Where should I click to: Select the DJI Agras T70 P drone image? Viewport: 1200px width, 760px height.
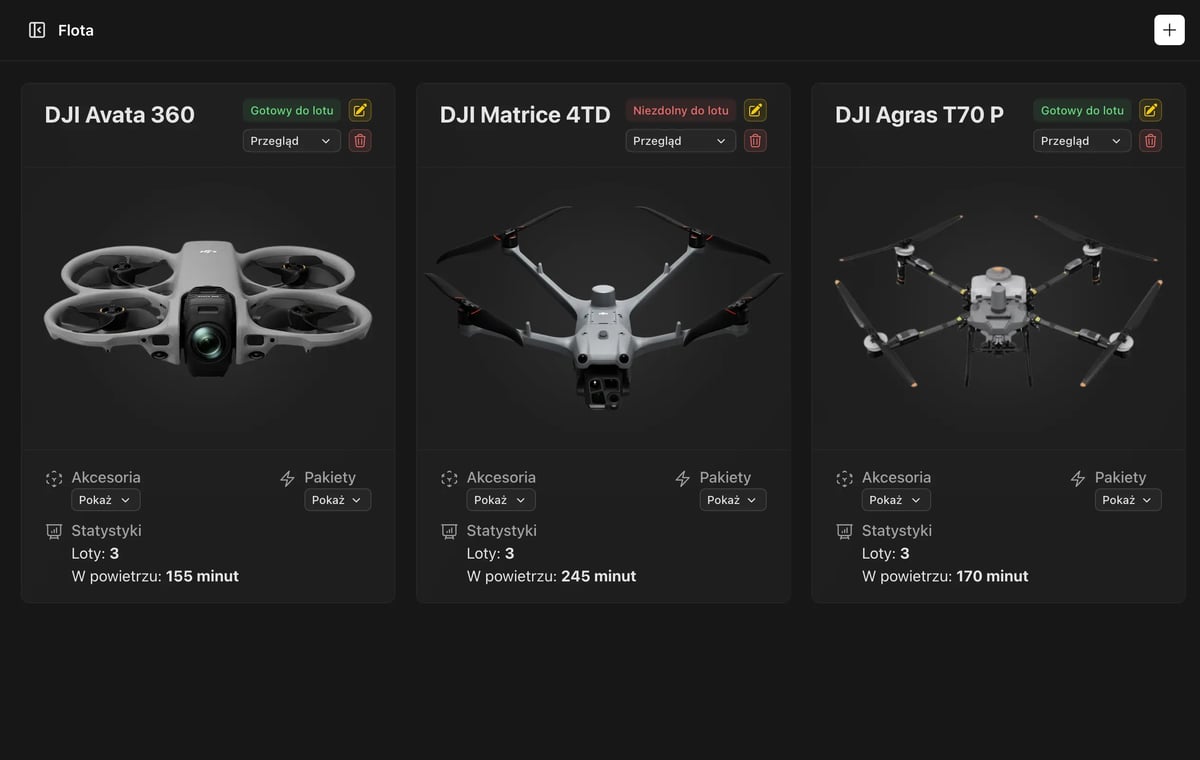click(998, 300)
